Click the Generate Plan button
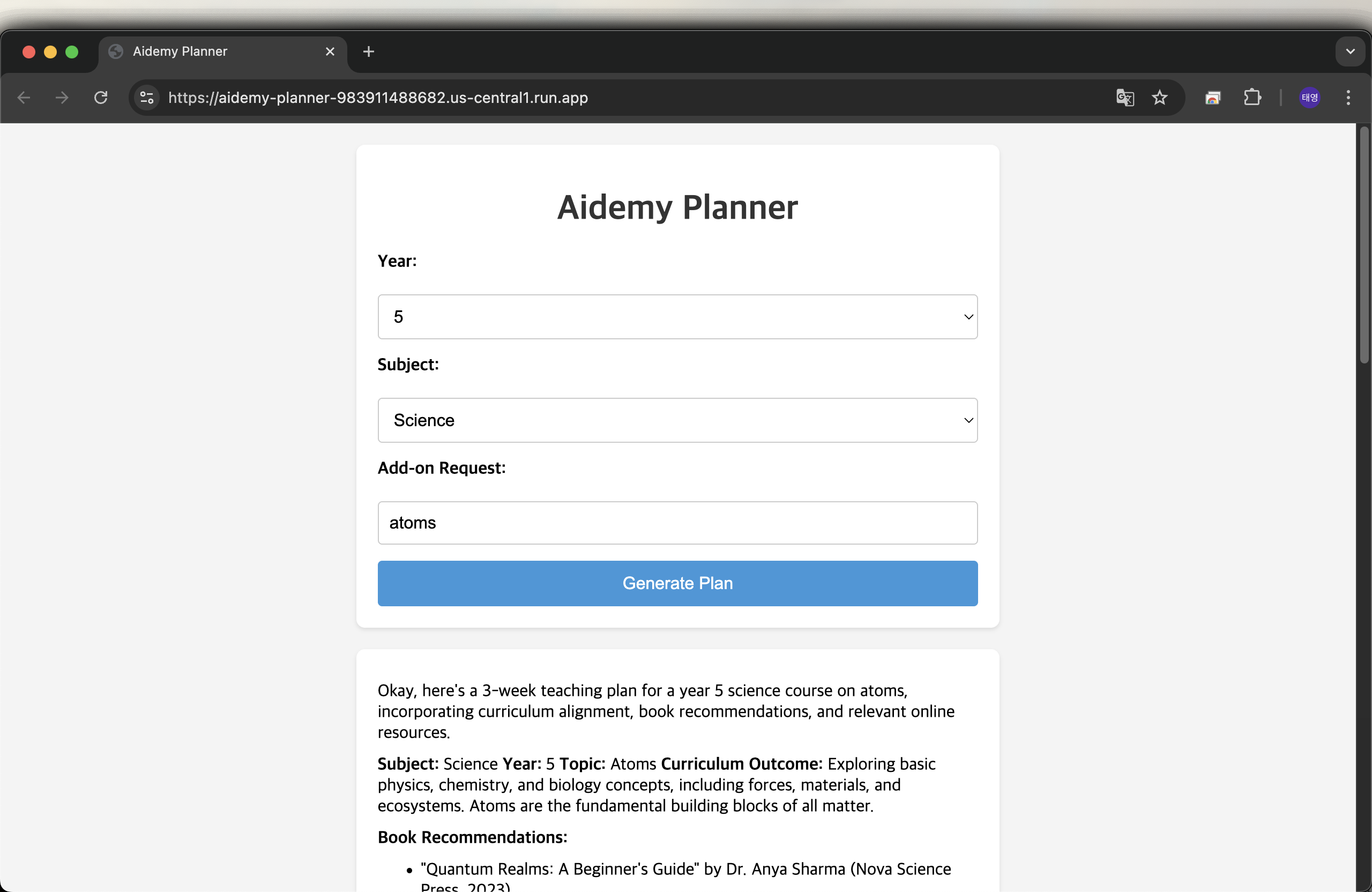1372x892 pixels. point(677,583)
